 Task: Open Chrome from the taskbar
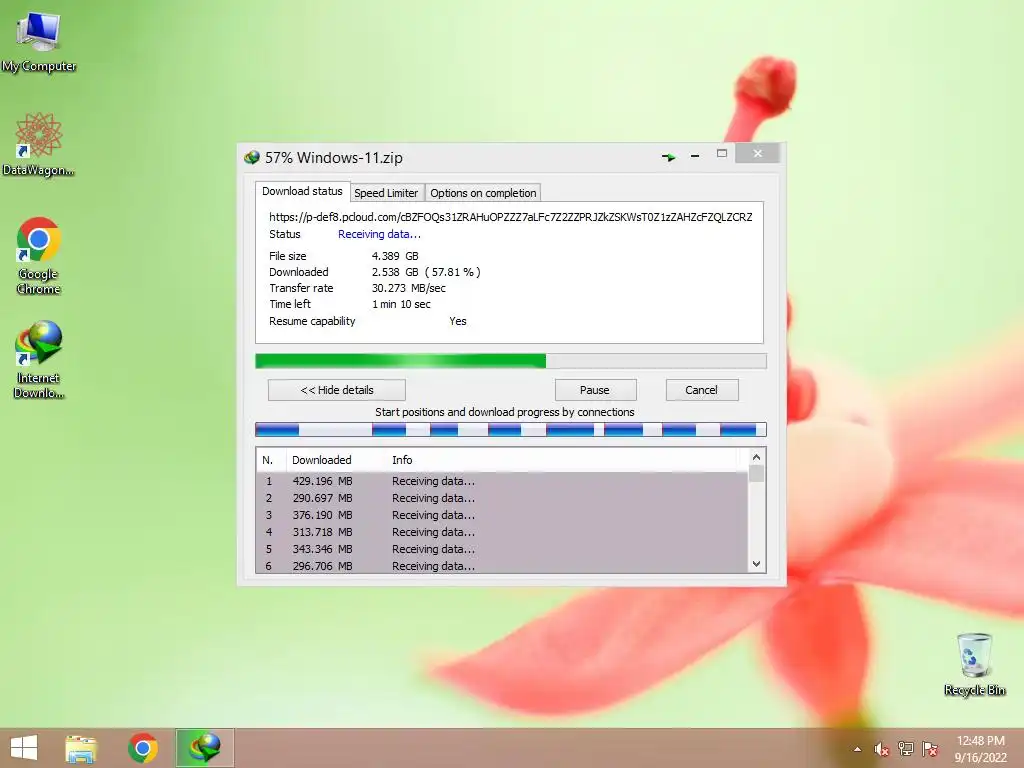(142, 748)
